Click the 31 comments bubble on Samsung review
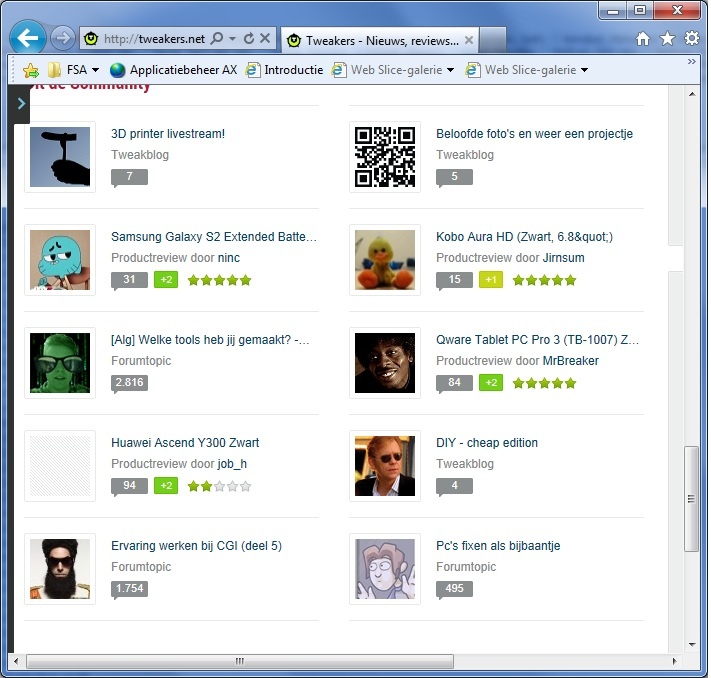The width and height of the screenshot is (711, 678). tap(129, 280)
